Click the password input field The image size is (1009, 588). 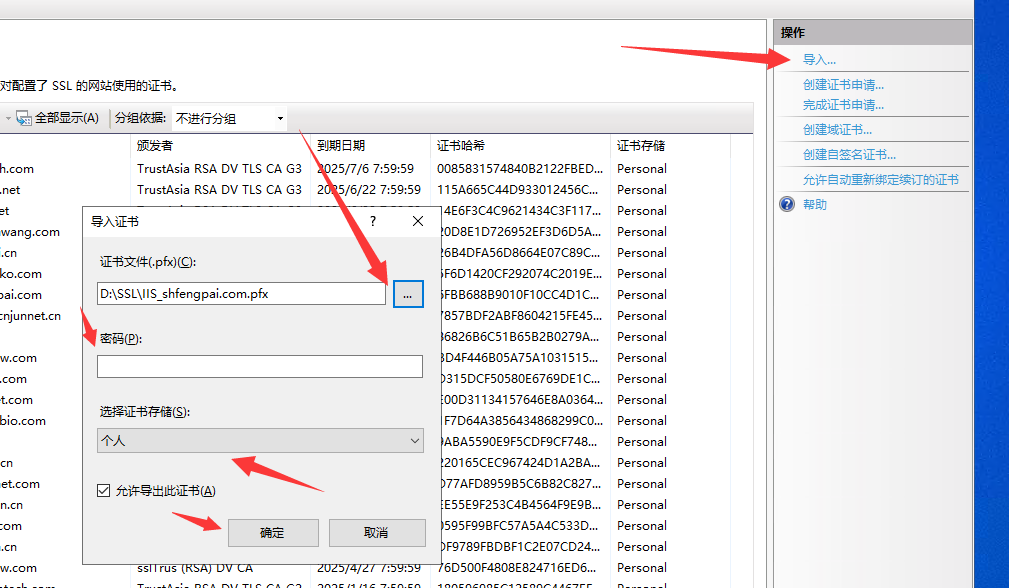[260, 367]
